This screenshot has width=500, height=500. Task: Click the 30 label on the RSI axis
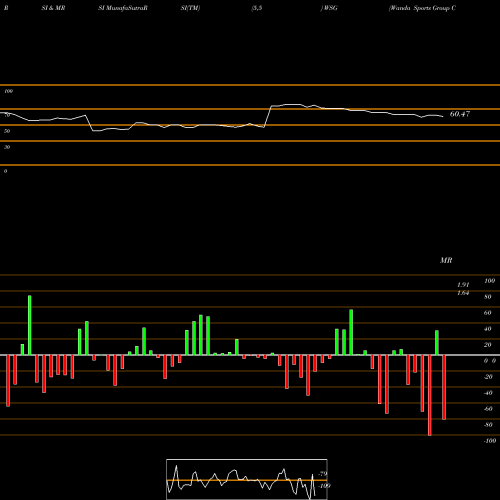(x=7, y=147)
